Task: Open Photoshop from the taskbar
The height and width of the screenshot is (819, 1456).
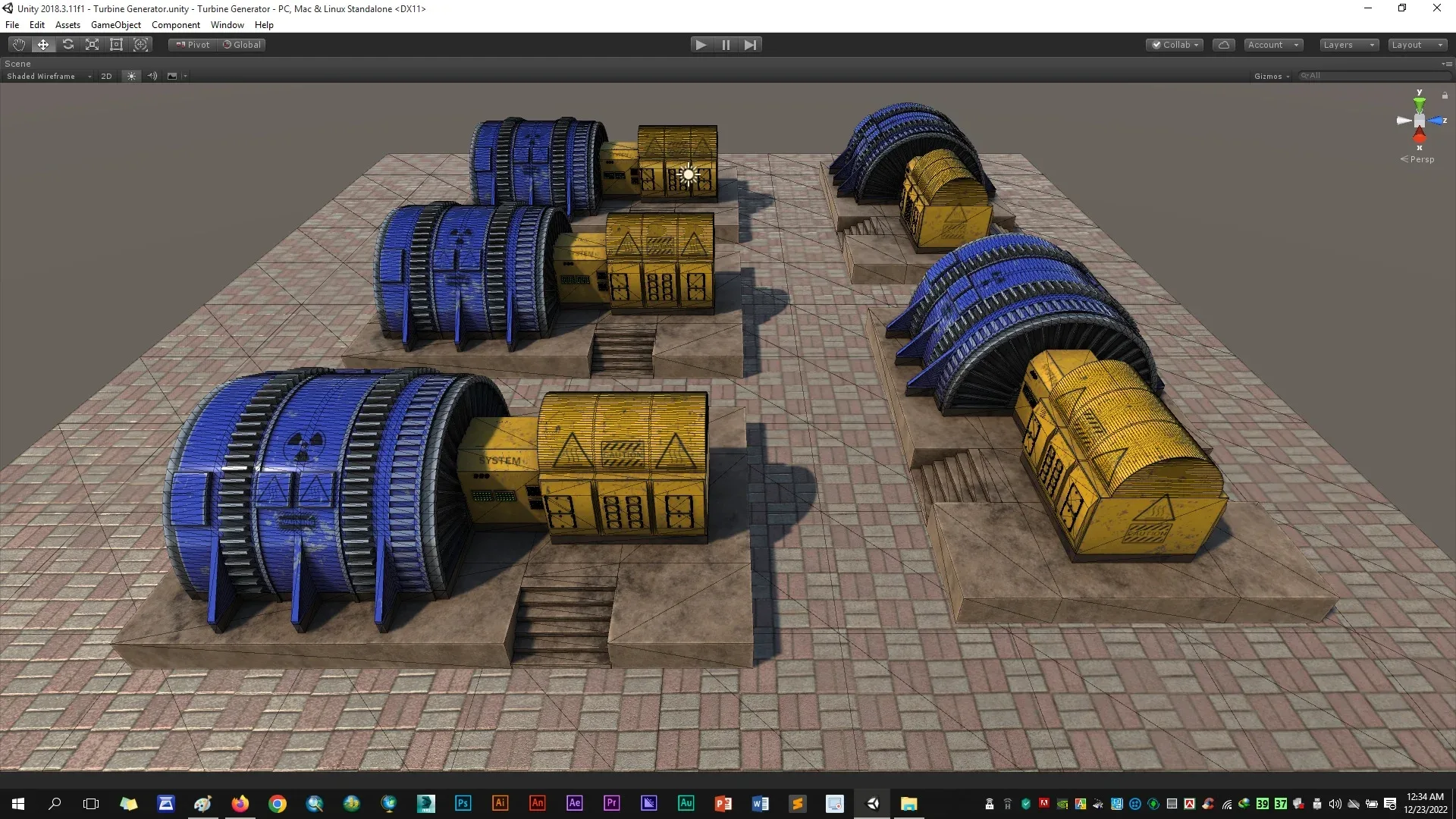Action: pos(463,804)
